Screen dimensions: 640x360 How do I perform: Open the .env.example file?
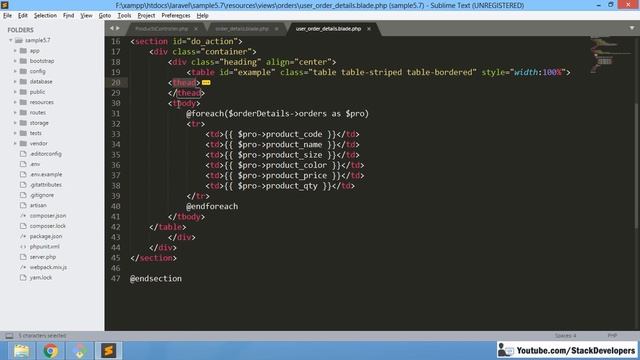(x=46, y=174)
